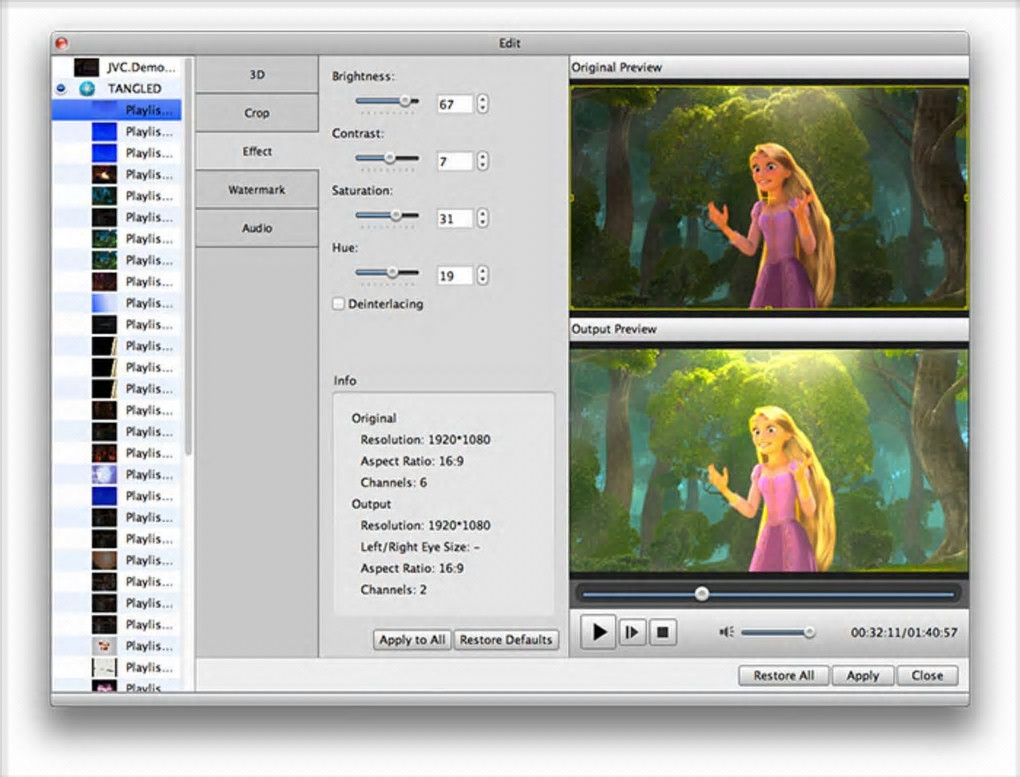The width and height of the screenshot is (1020, 777).
Task: Open the Watermark tab
Action: point(257,189)
